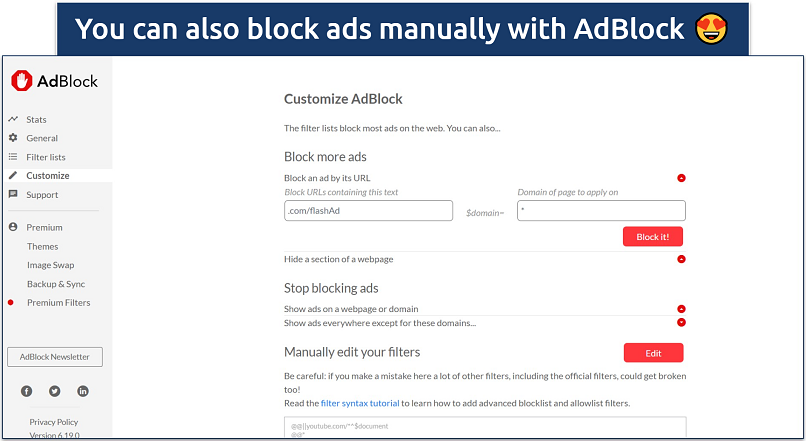Open AdBlock's Twitter page icon
The width and height of the screenshot is (806, 441).
click(x=54, y=390)
